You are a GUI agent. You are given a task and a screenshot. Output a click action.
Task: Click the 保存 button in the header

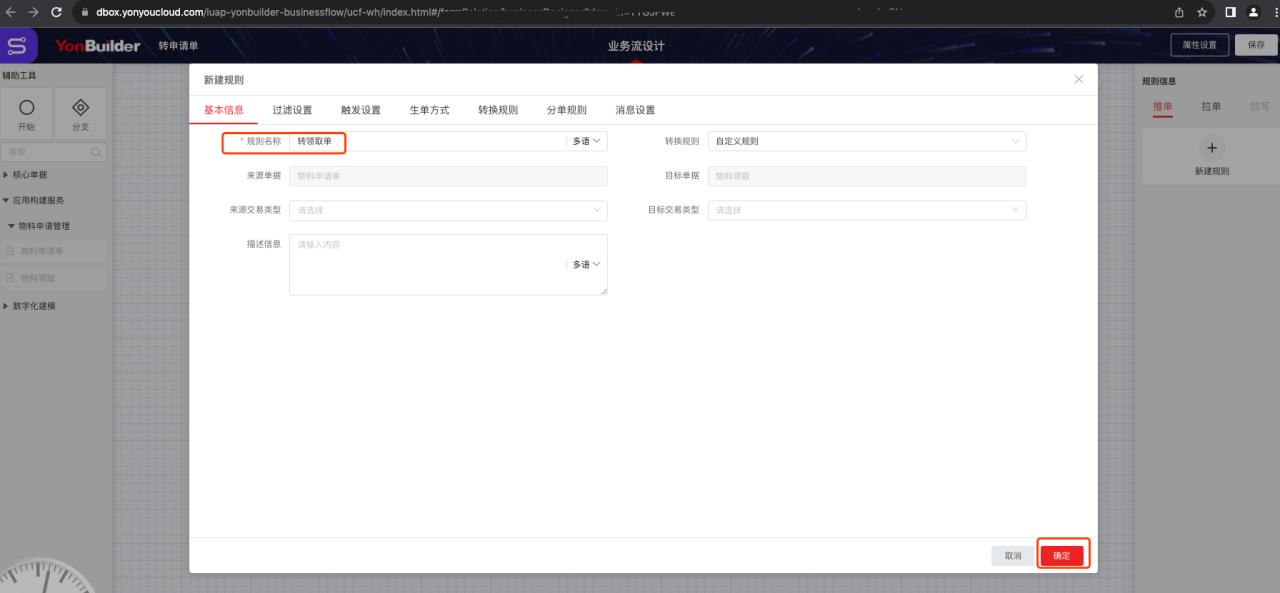coord(1256,45)
